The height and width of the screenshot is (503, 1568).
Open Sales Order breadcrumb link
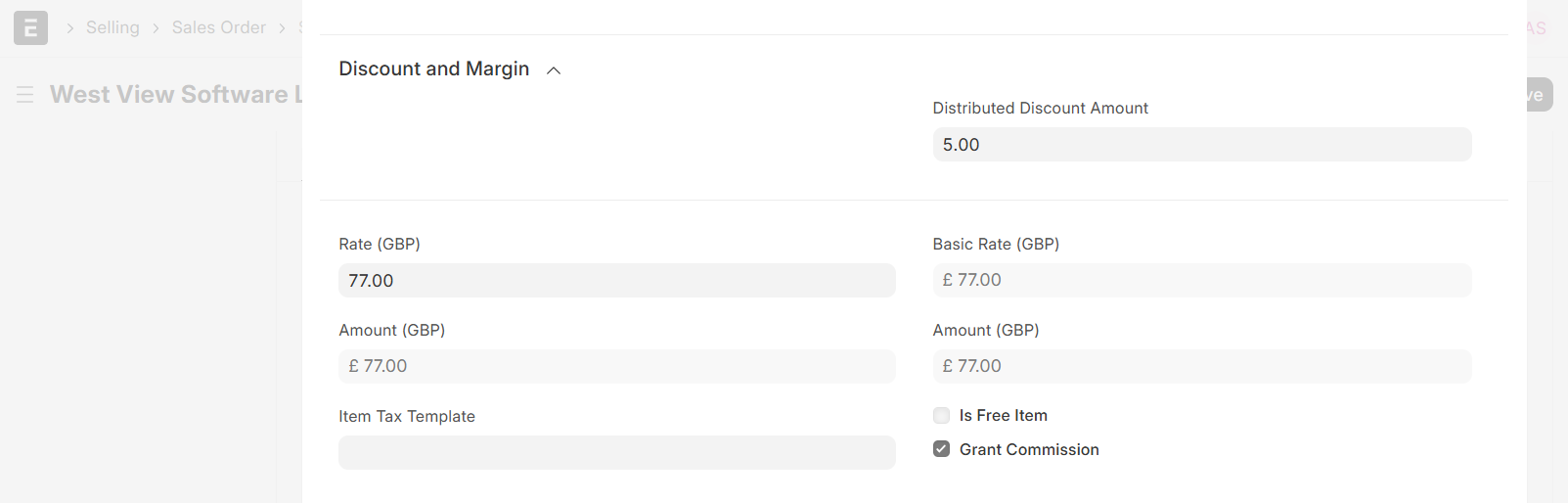coord(218,27)
